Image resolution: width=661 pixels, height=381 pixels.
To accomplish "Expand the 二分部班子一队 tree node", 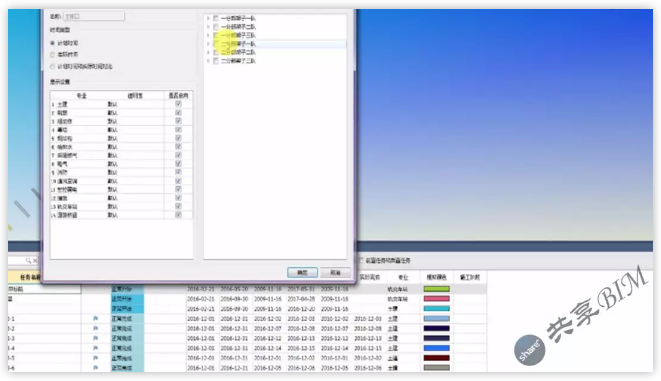I will click(208, 44).
